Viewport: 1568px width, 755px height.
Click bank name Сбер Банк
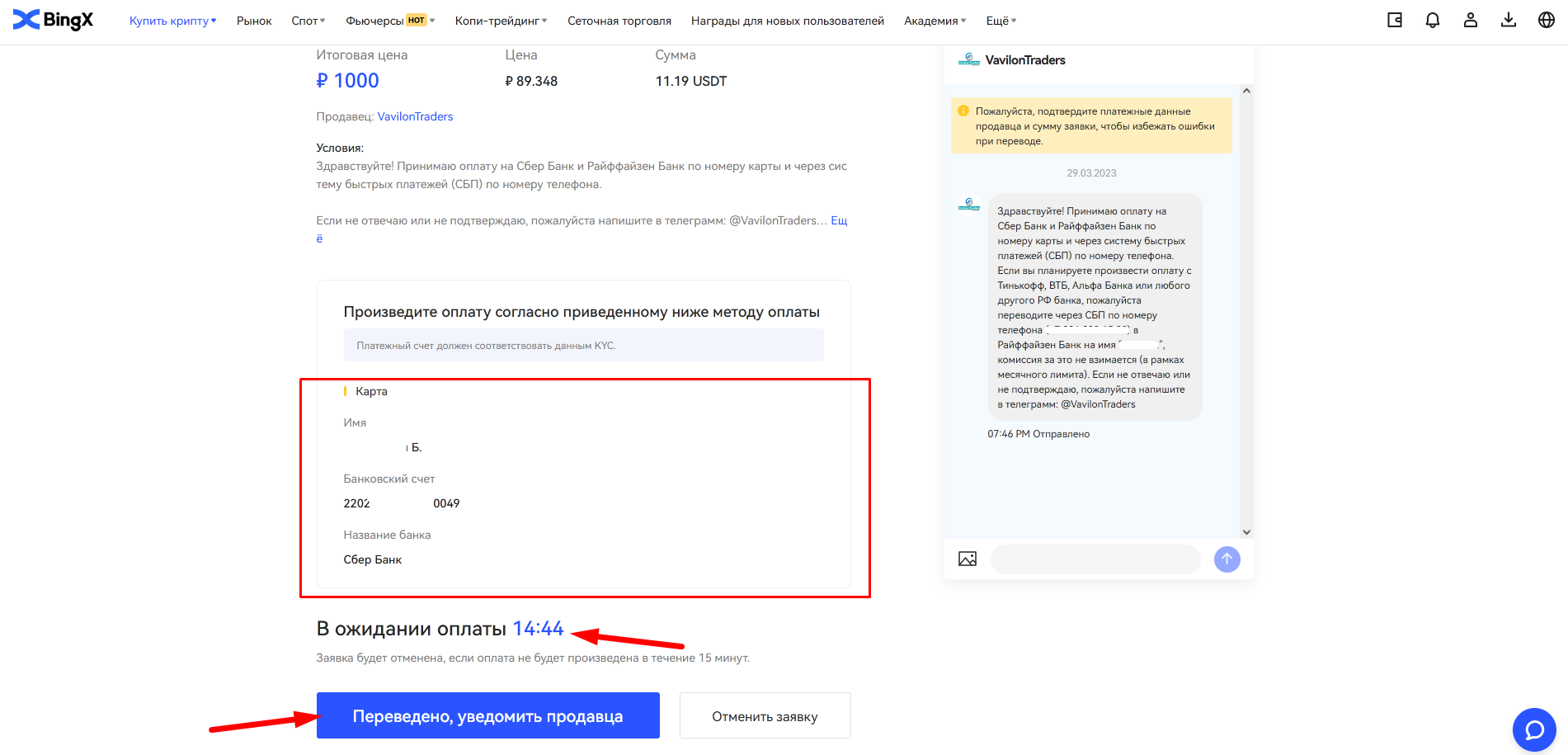coord(373,559)
